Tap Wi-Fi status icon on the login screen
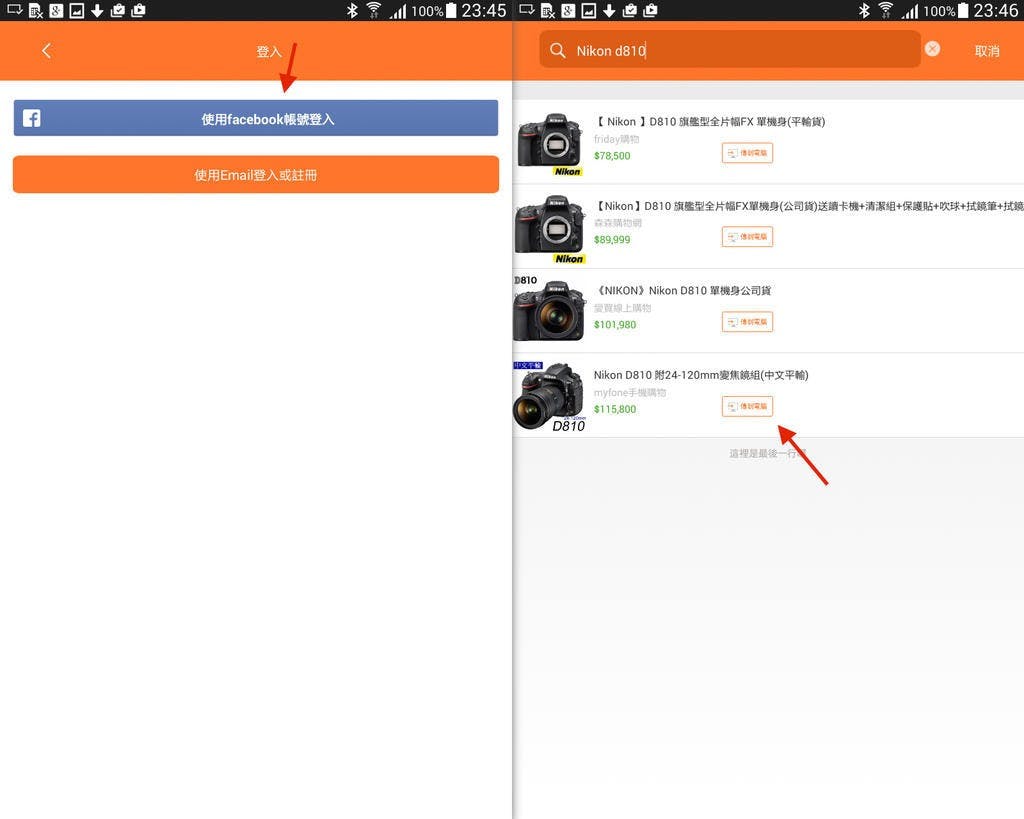Image resolution: width=1024 pixels, height=819 pixels. (x=374, y=10)
